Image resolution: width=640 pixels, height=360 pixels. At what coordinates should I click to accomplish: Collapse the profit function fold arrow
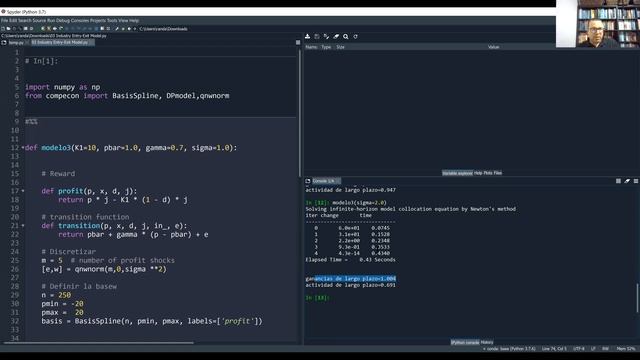tap(23, 191)
